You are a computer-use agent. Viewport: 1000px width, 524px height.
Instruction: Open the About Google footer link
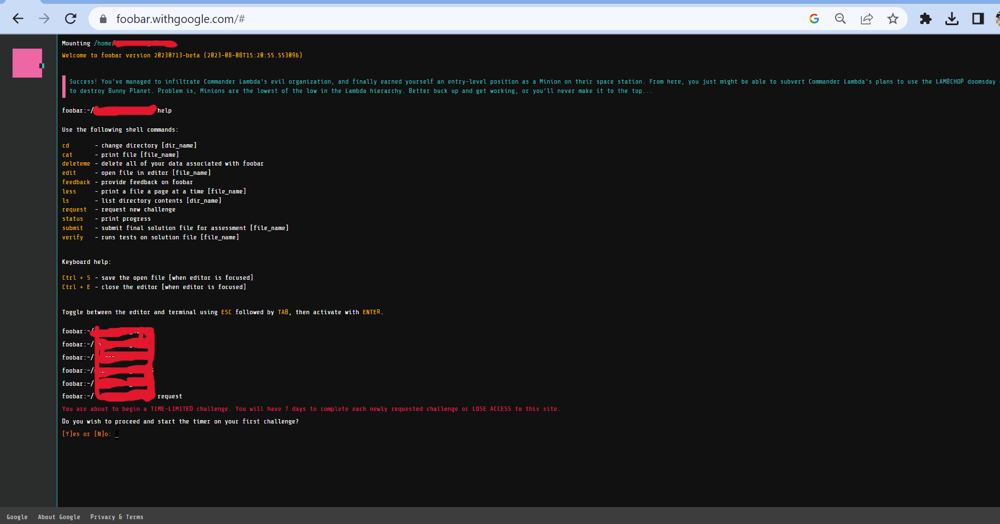[59, 517]
